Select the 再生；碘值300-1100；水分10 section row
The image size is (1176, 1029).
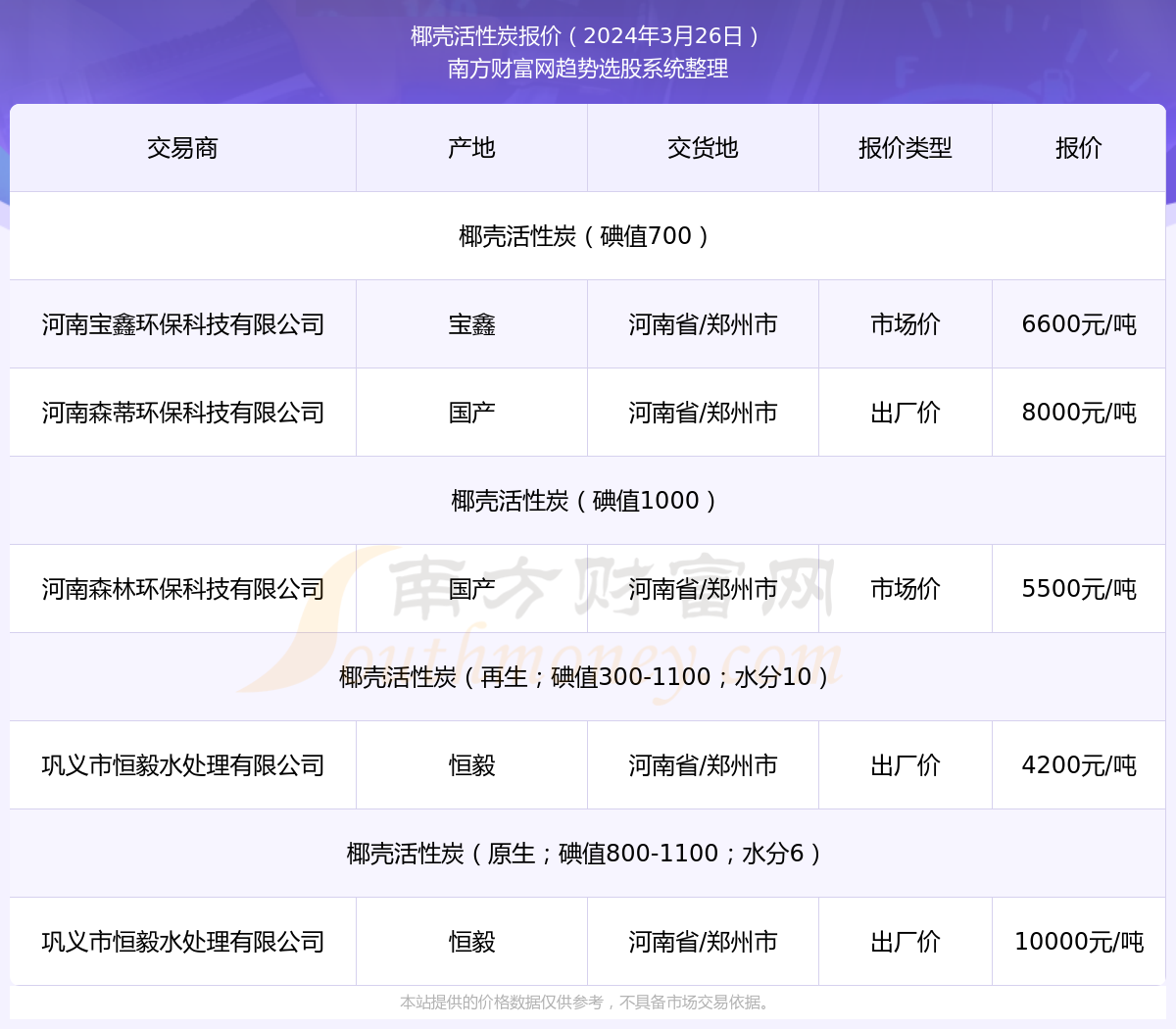[588, 677]
